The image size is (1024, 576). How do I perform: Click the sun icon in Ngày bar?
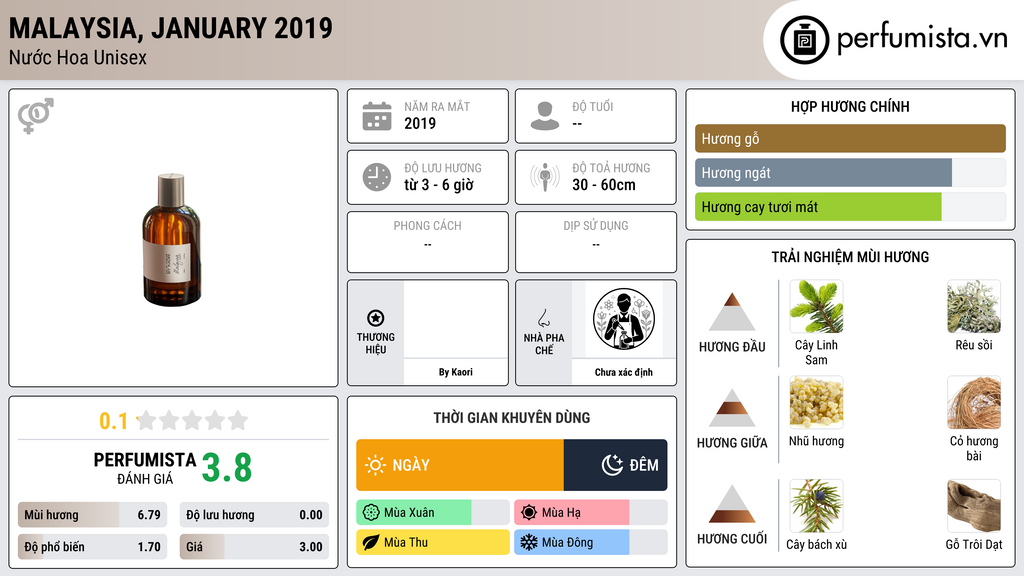[x=376, y=465]
